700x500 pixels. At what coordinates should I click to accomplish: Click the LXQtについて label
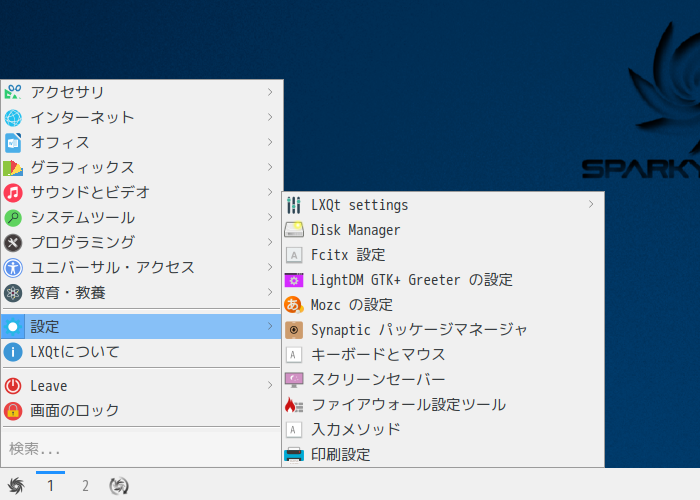coord(75,352)
